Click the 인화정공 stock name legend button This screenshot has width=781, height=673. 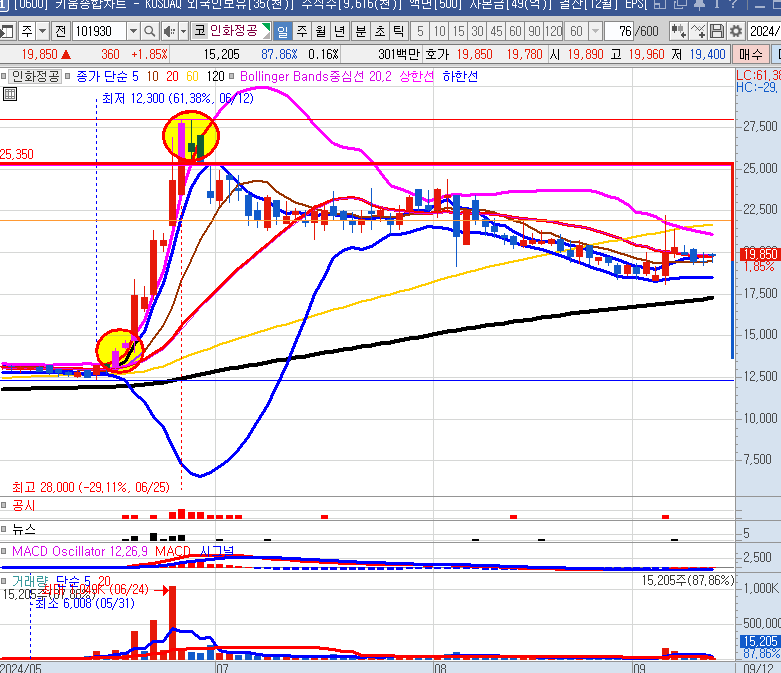point(30,75)
